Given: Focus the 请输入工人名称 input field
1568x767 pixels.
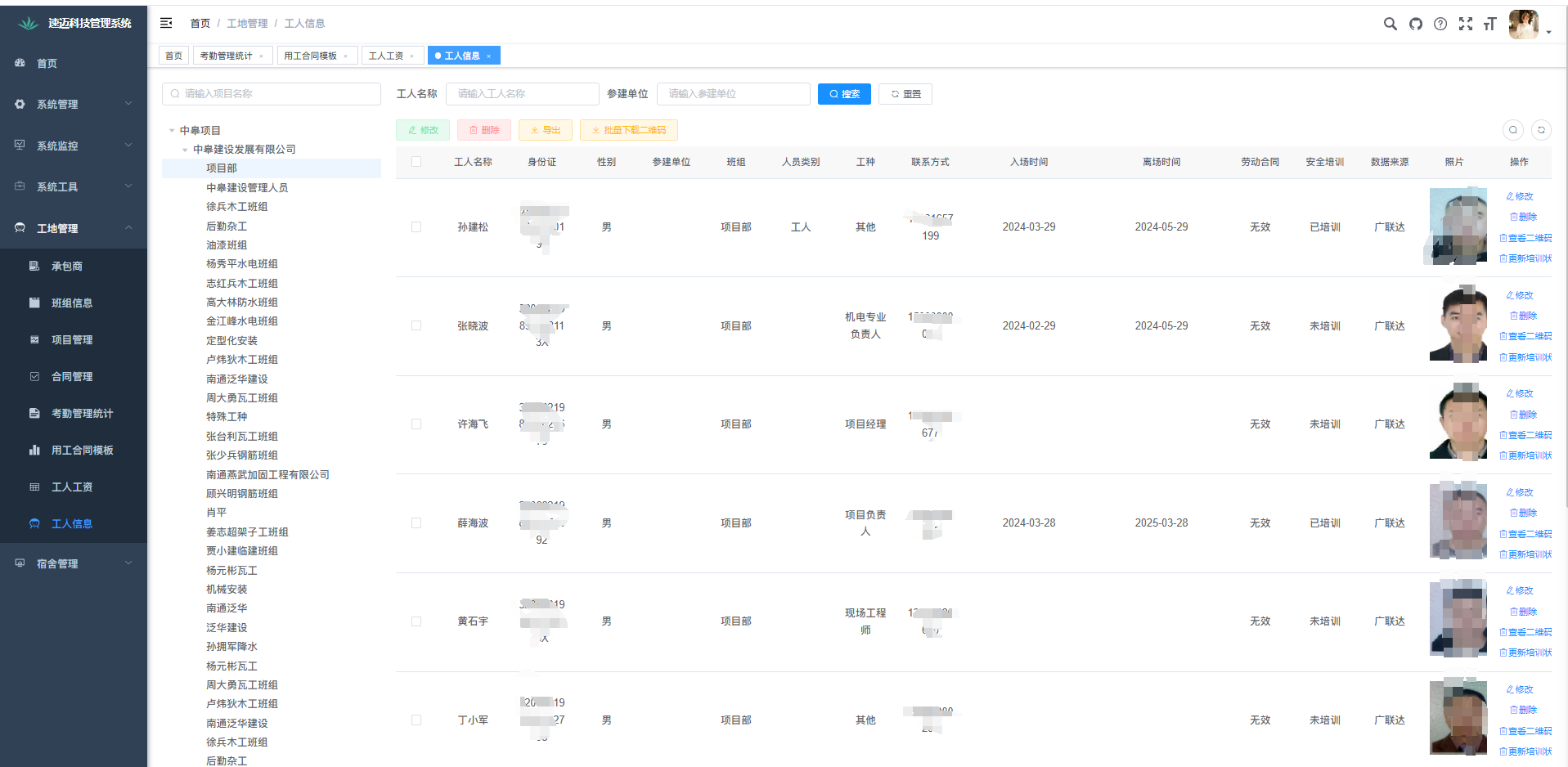Looking at the screenshot, I should (522, 94).
